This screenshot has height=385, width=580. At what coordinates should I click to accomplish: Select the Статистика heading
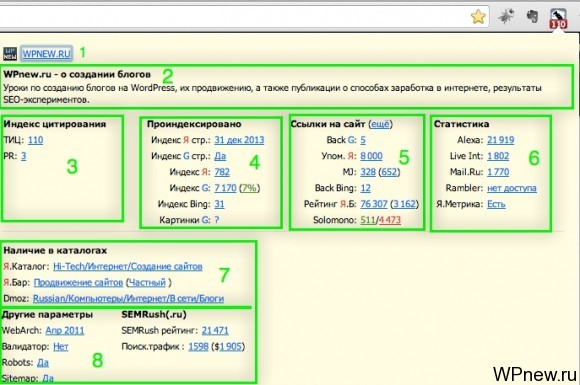[461, 124]
